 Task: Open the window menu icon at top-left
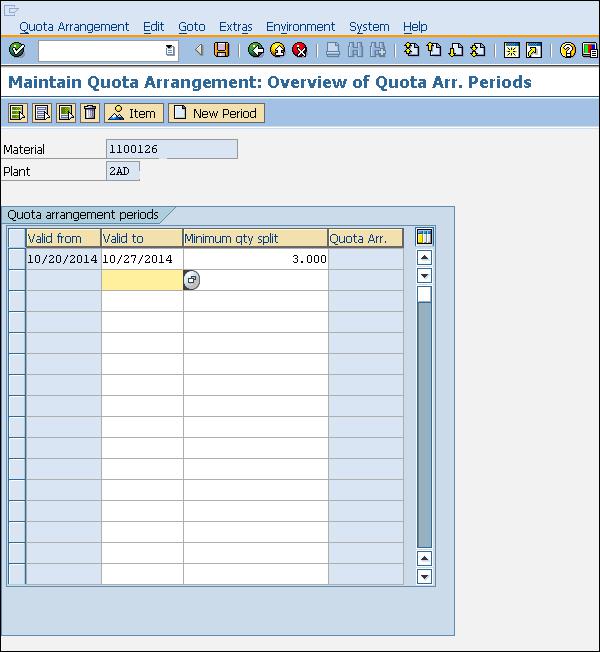[11, 10]
